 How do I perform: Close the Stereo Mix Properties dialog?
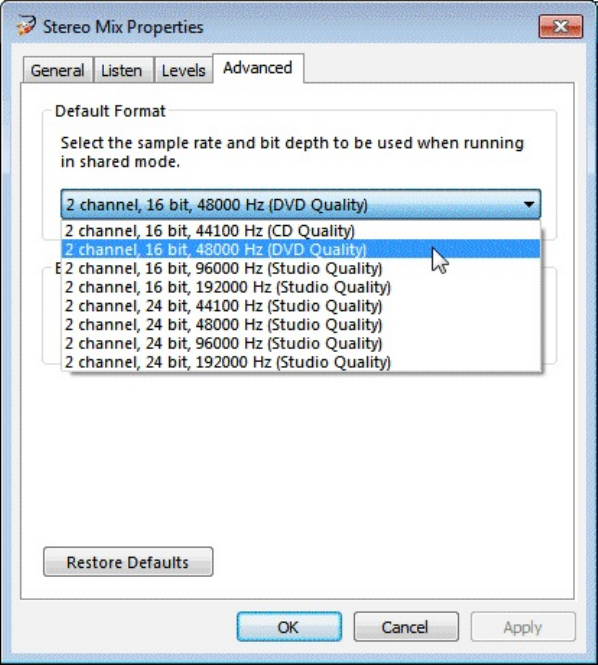pyautogui.click(x=561, y=27)
